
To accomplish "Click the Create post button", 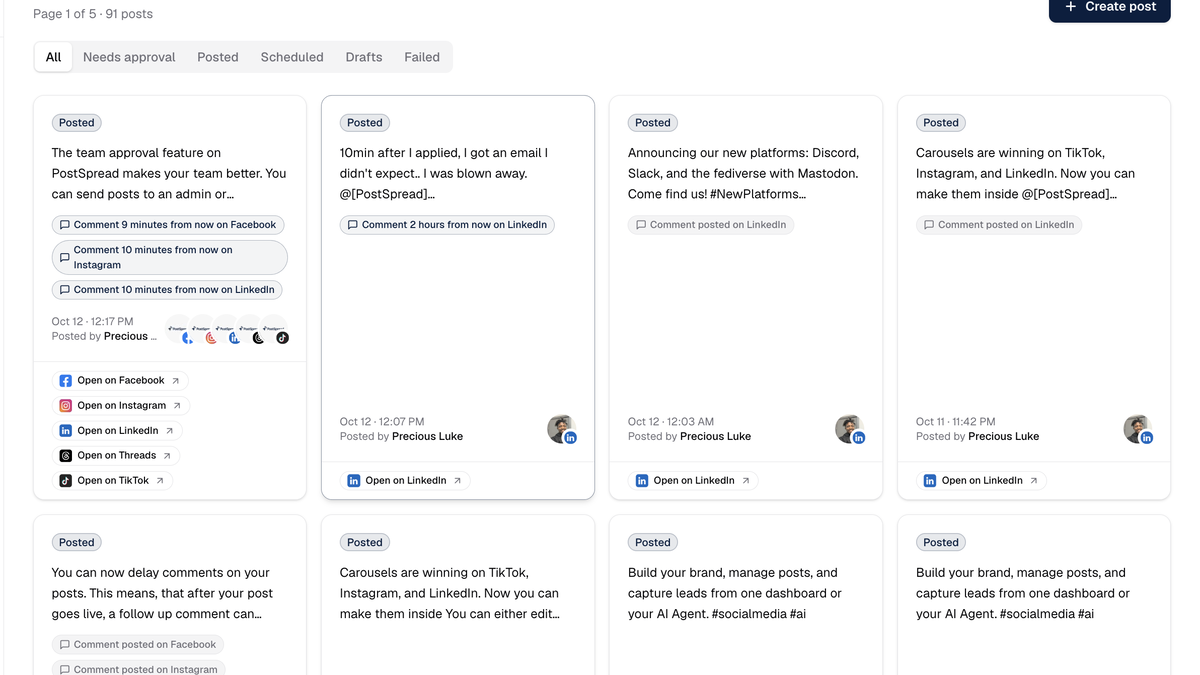I will (x=1110, y=8).
